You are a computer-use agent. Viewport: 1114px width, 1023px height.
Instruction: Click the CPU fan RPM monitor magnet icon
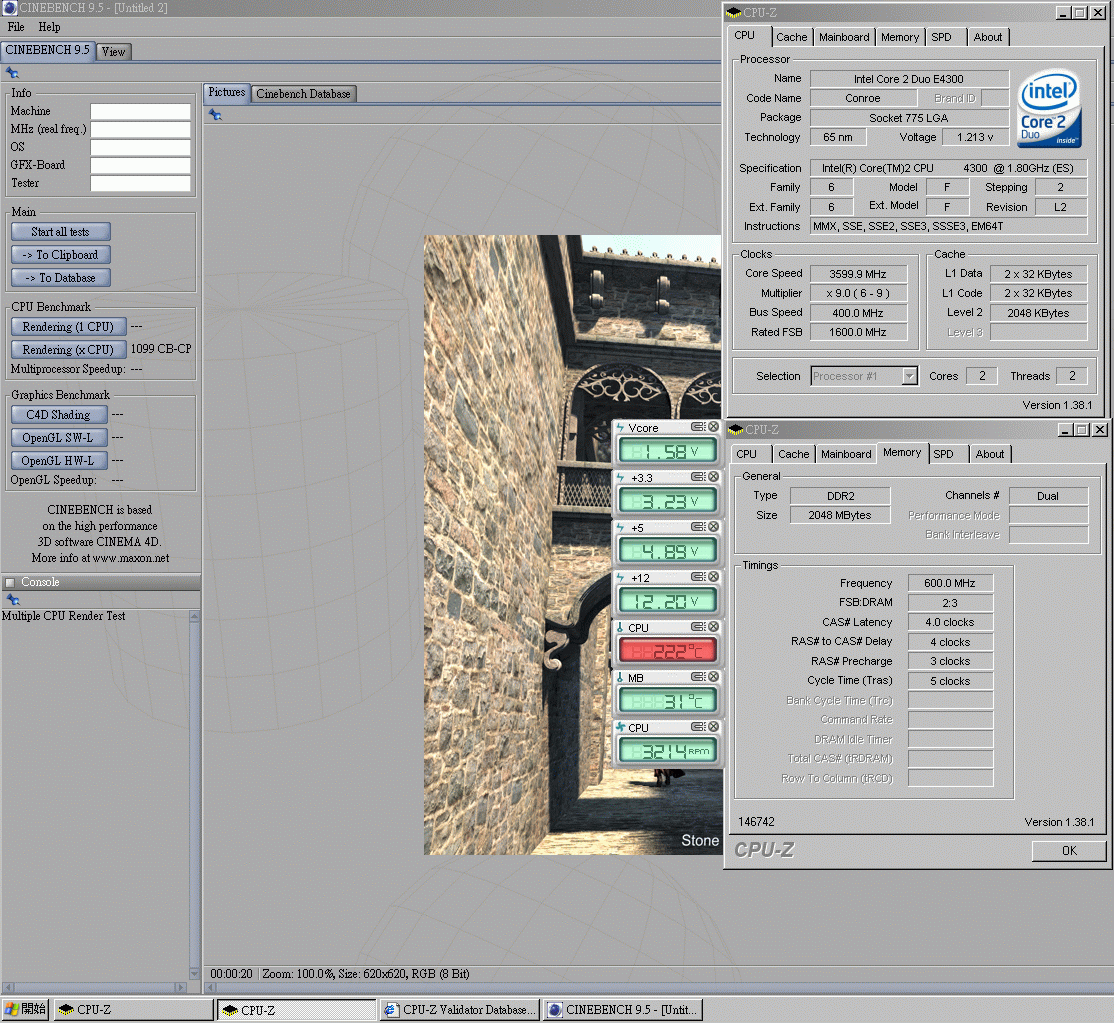click(x=698, y=727)
